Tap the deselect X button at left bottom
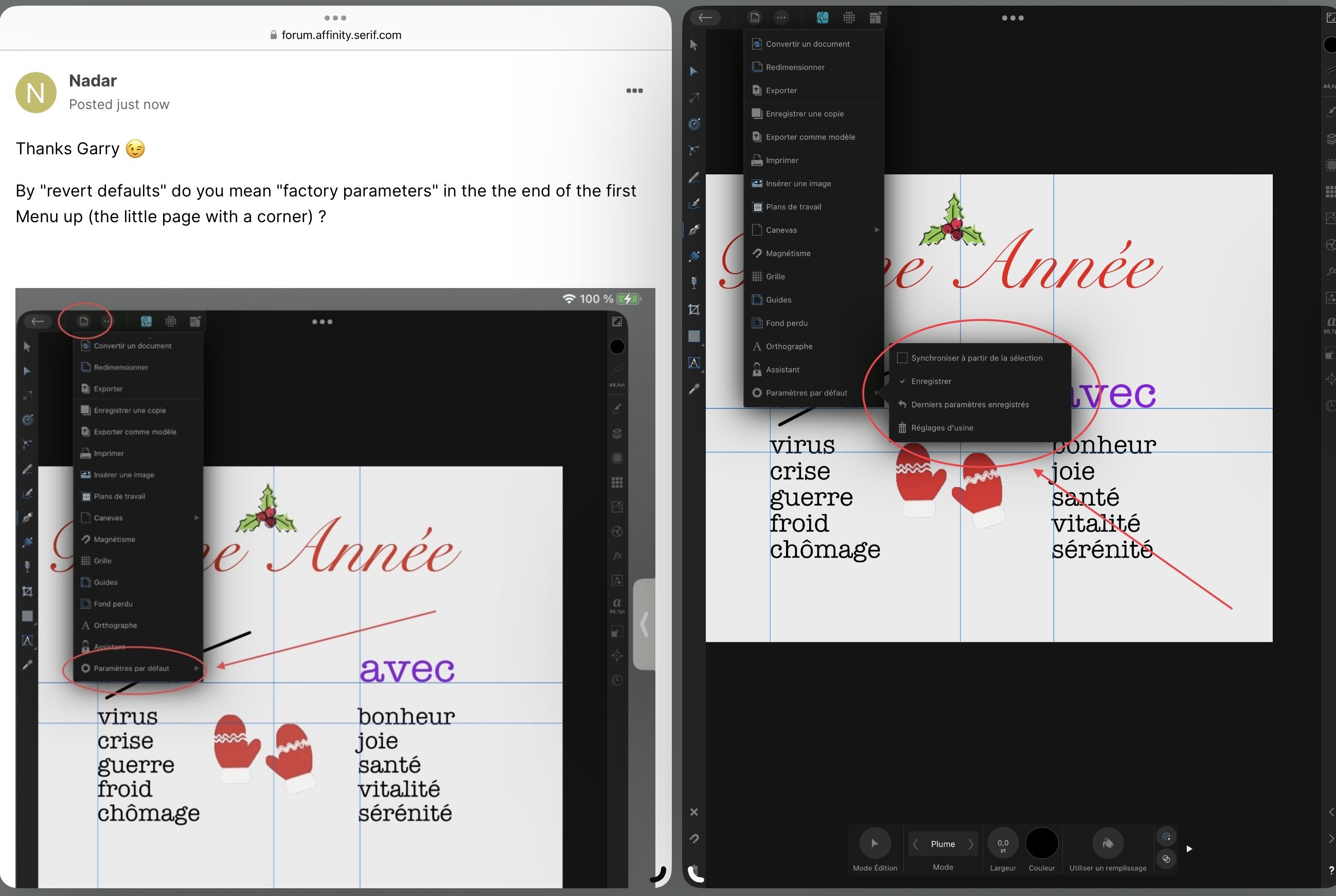This screenshot has width=1336, height=896. 693,812
